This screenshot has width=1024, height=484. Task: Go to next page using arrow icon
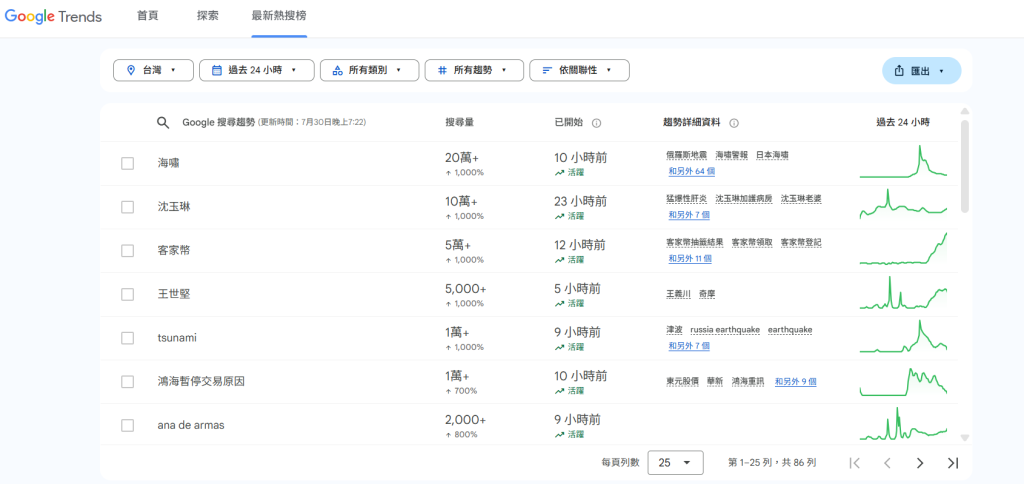tap(919, 463)
